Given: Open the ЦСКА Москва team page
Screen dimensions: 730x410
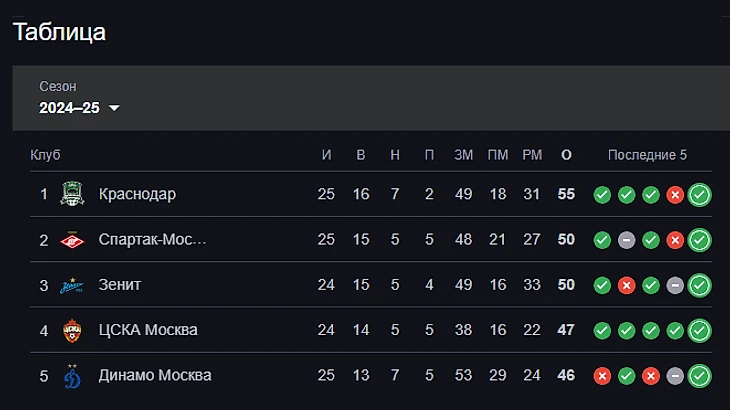Looking at the screenshot, I should tap(148, 330).
